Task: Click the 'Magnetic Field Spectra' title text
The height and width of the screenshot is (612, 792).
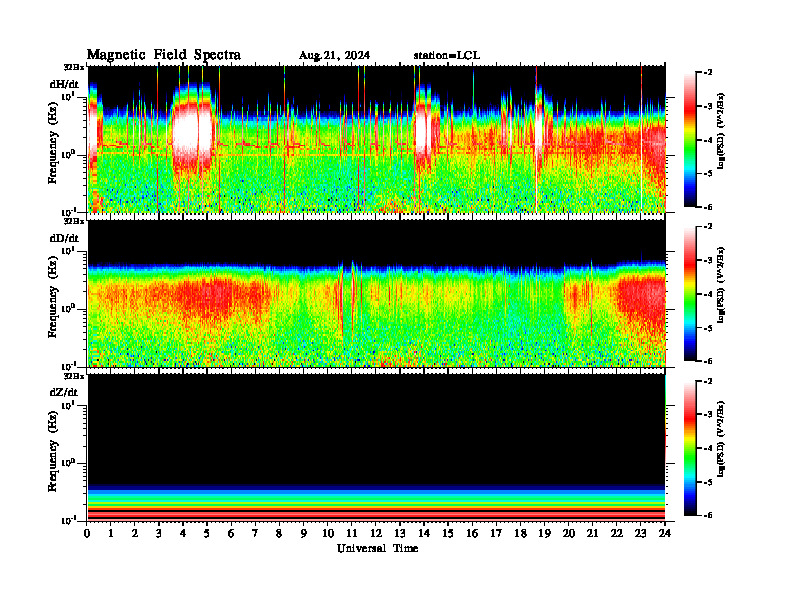Action: [x=164, y=55]
